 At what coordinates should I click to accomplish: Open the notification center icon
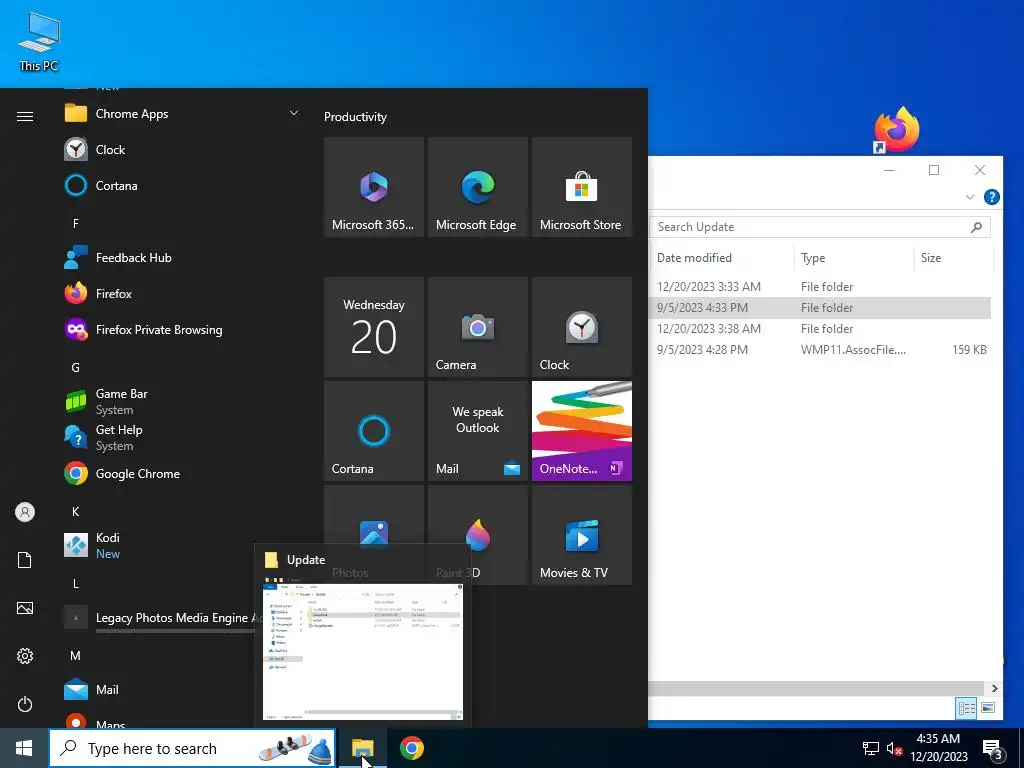[x=993, y=749]
